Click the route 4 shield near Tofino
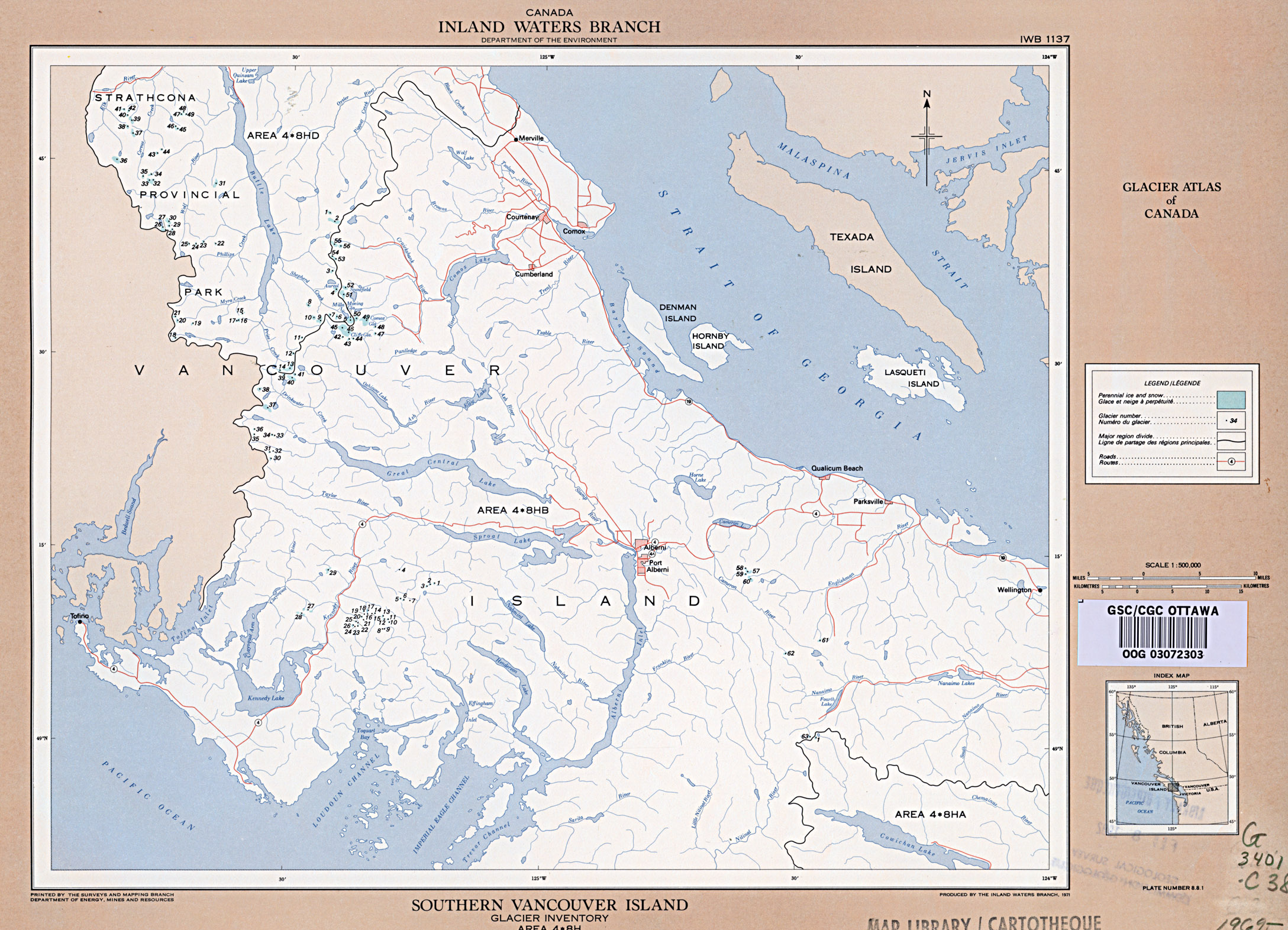The width and height of the screenshot is (1288, 930). pos(113,669)
